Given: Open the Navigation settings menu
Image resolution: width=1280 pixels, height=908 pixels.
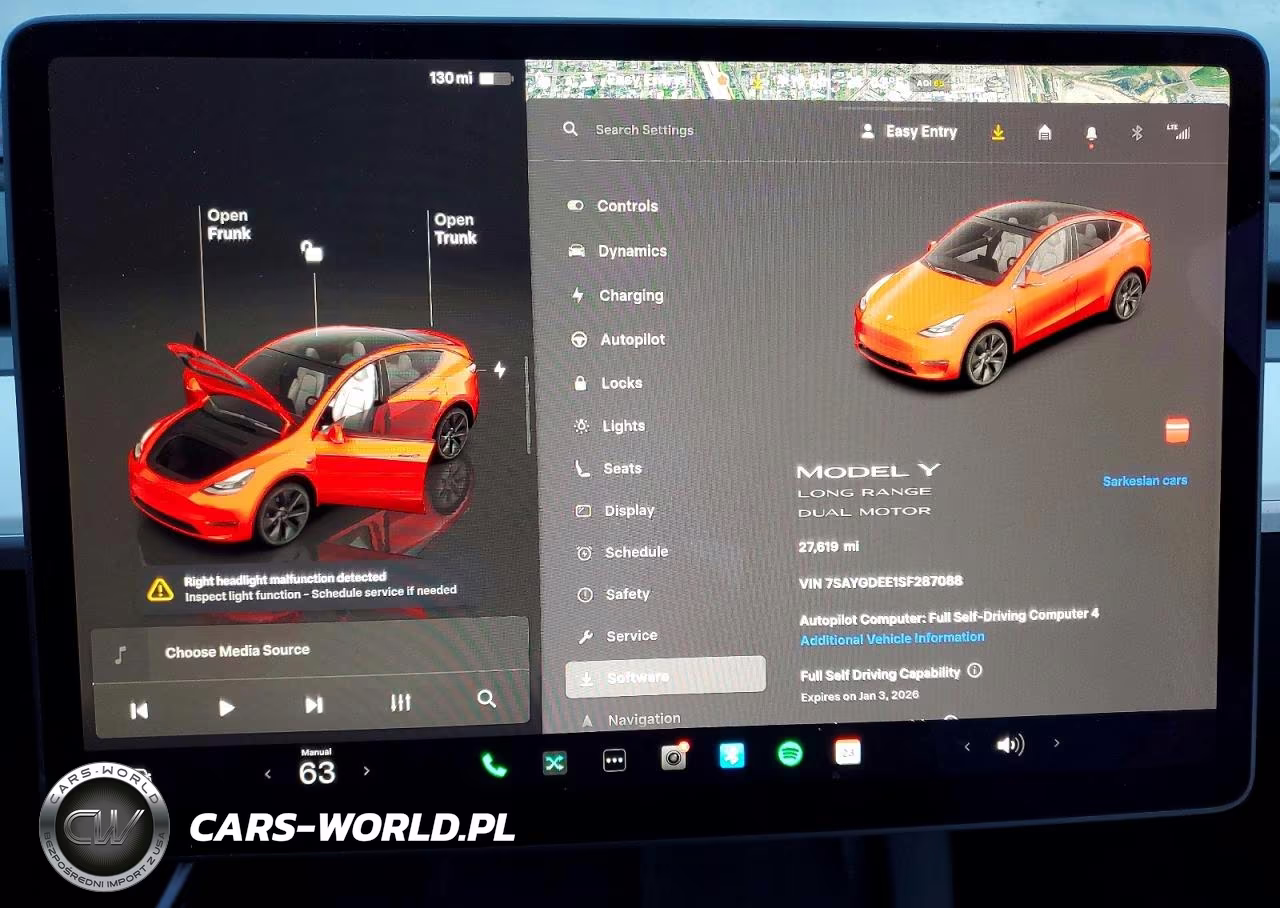Looking at the screenshot, I should [x=631, y=719].
